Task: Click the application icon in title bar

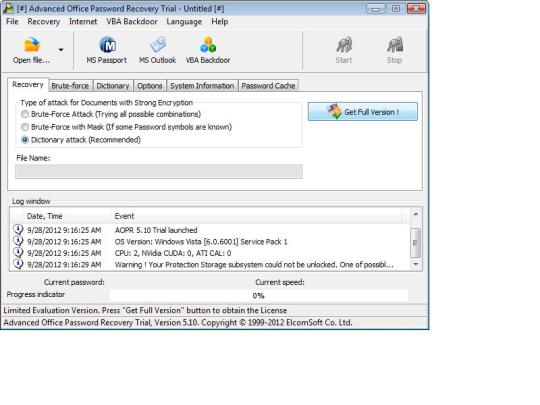Action: pos(8,8)
